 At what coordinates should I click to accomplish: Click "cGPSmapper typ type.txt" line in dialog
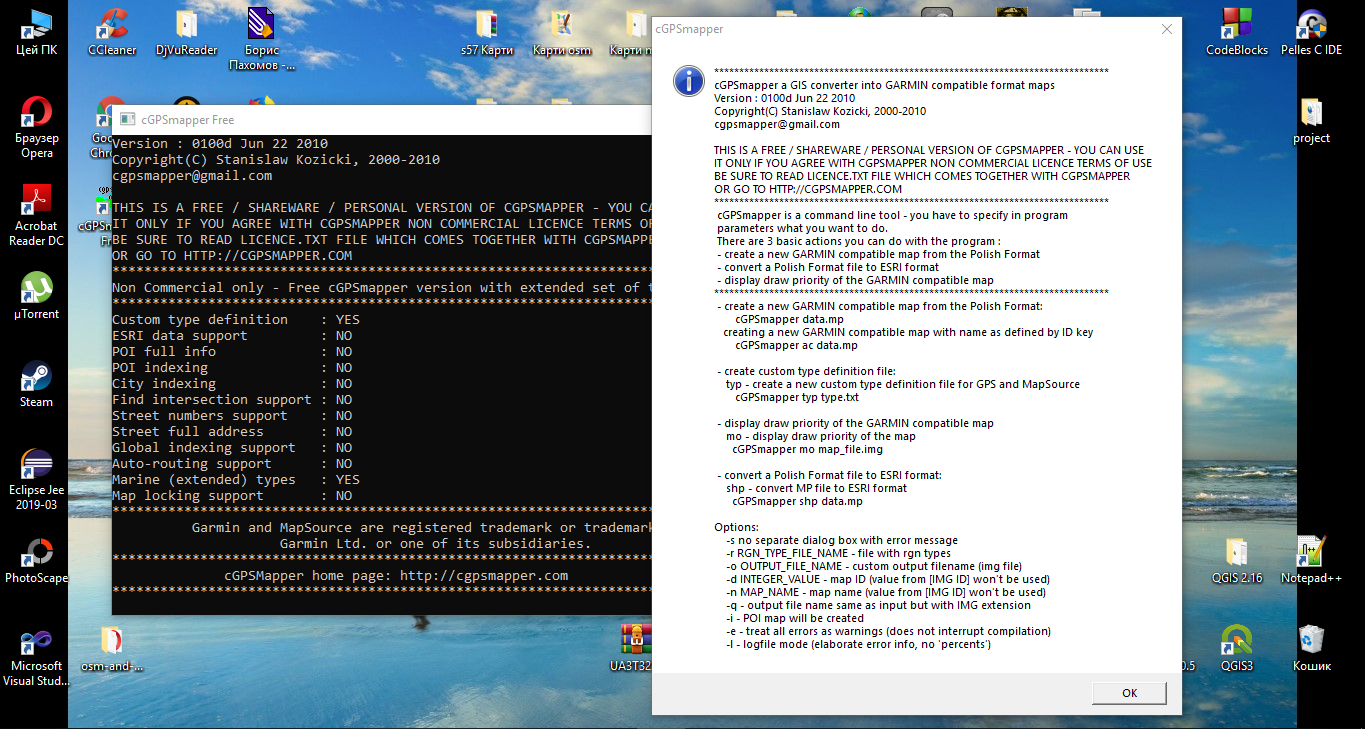point(797,397)
